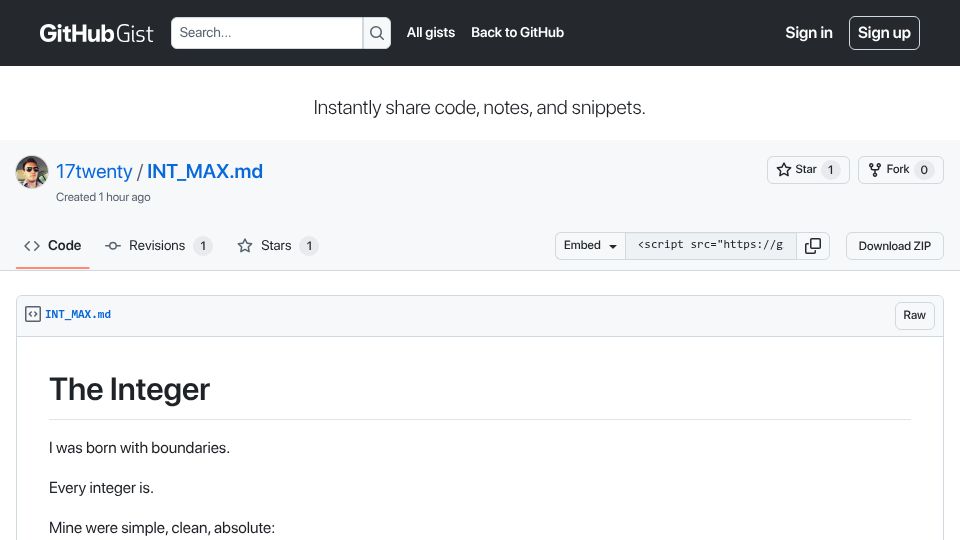Click the star count badge beside Star
960x540 pixels.
coord(831,170)
